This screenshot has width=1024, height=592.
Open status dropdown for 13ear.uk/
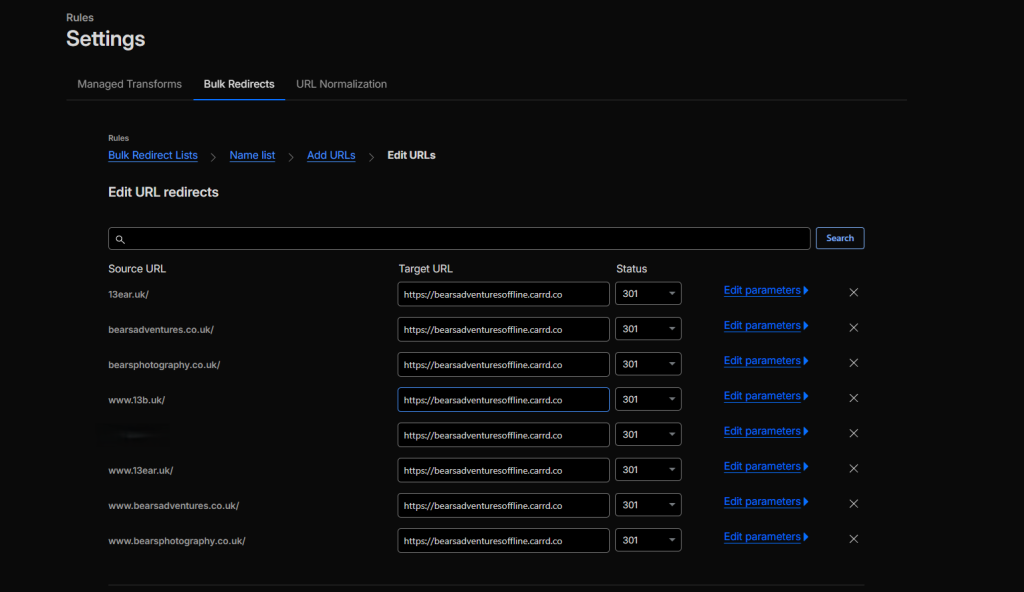click(648, 294)
